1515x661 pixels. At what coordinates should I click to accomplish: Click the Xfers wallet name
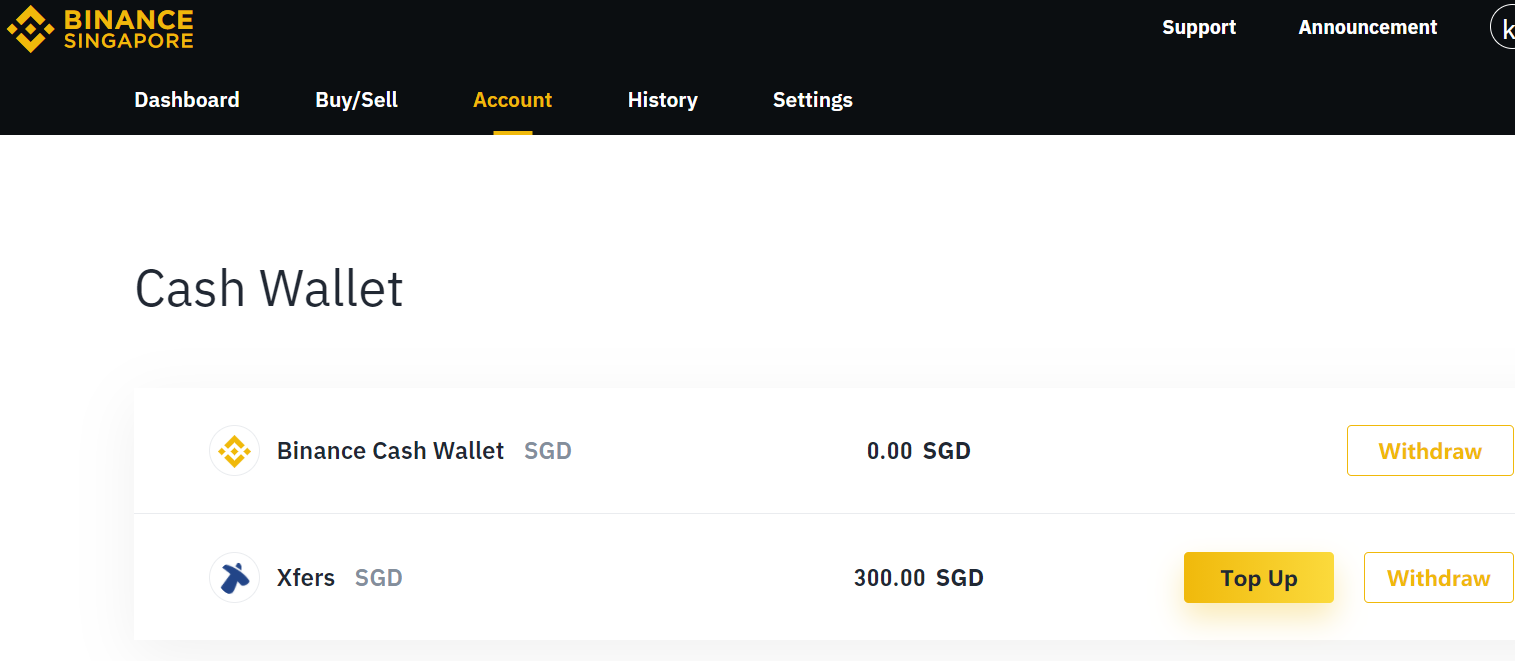click(x=306, y=578)
